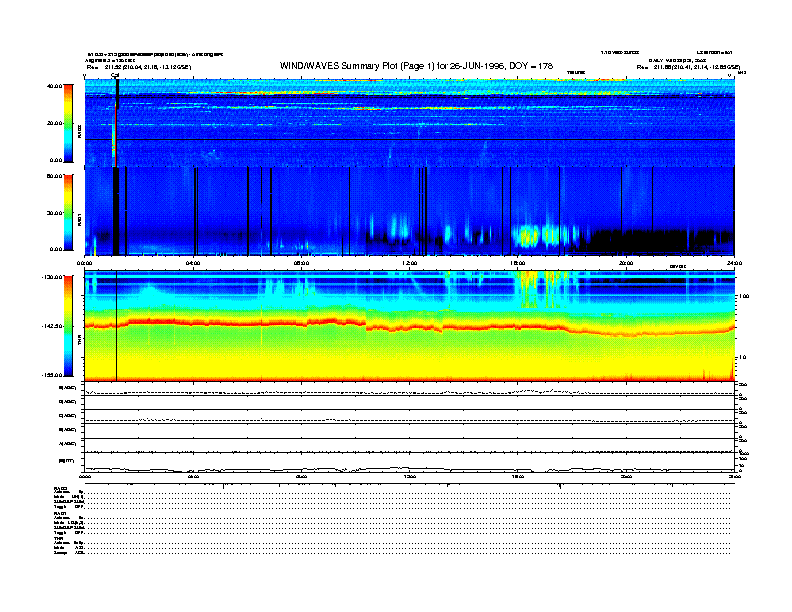Click the 20.00 label on RAD2 color scale
Screen dimensions: 792x612
[54, 123]
